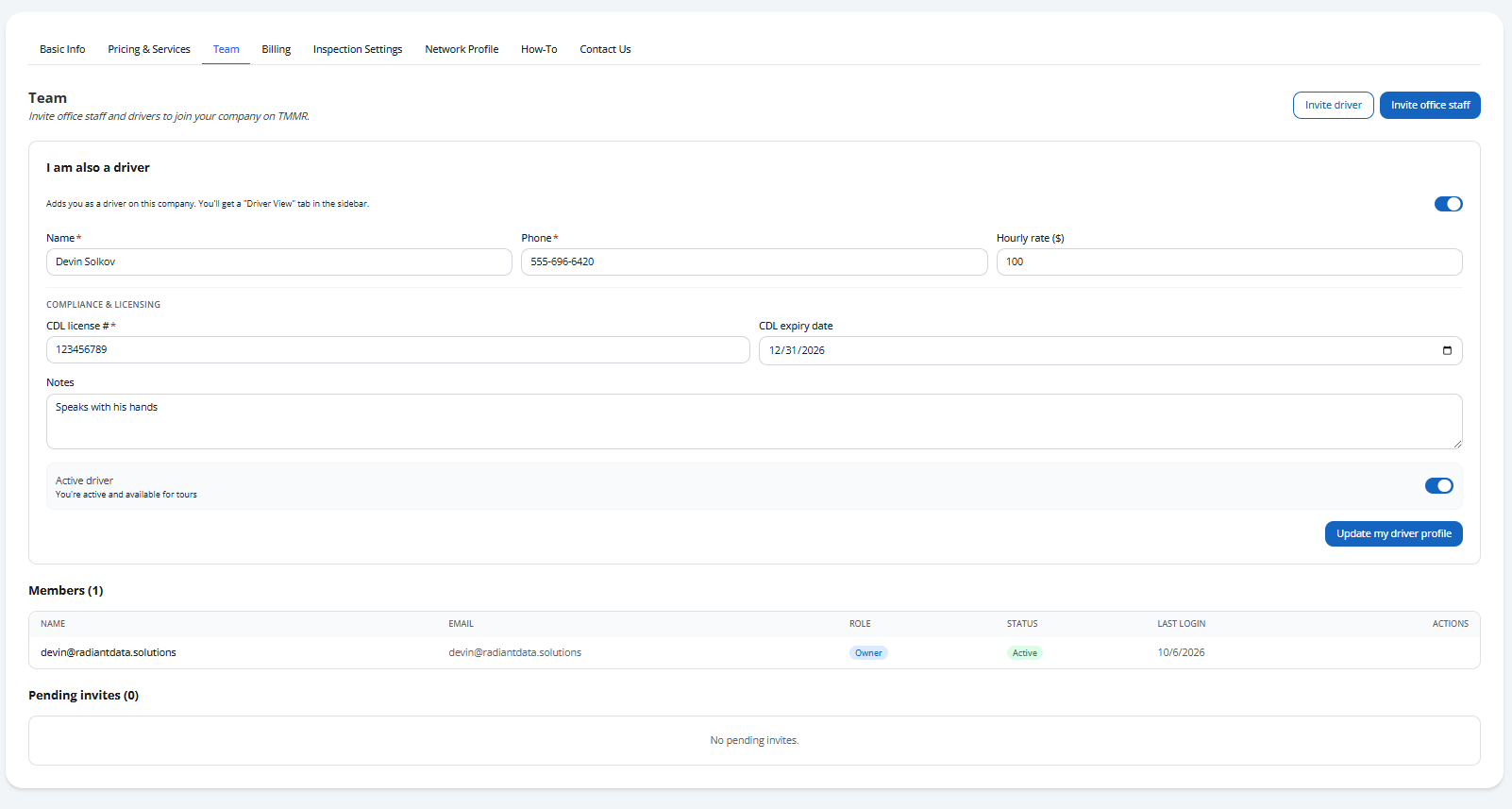Click the member name devin@radiantdata.solutions
Viewport: 1512px width, 809px height.
109,652
